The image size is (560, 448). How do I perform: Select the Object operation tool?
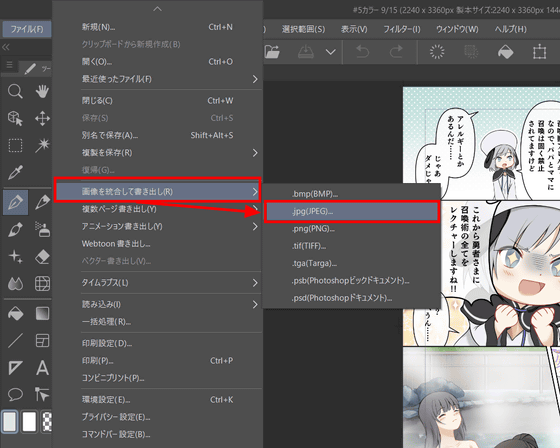point(15,118)
